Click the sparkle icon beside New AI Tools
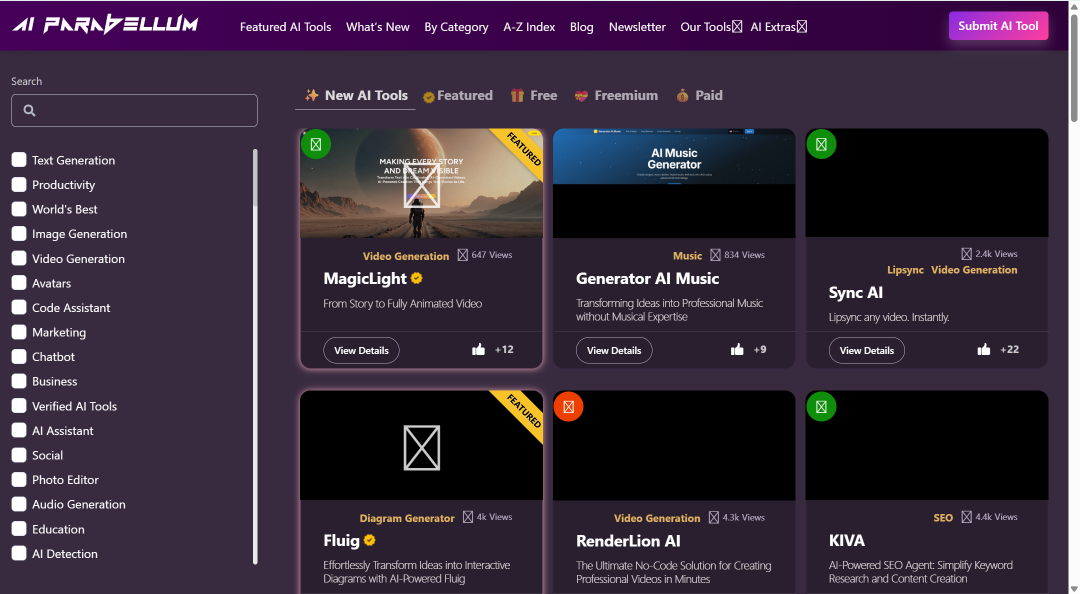The height and width of the screenshot is (594, 1080). click(312, 95)
